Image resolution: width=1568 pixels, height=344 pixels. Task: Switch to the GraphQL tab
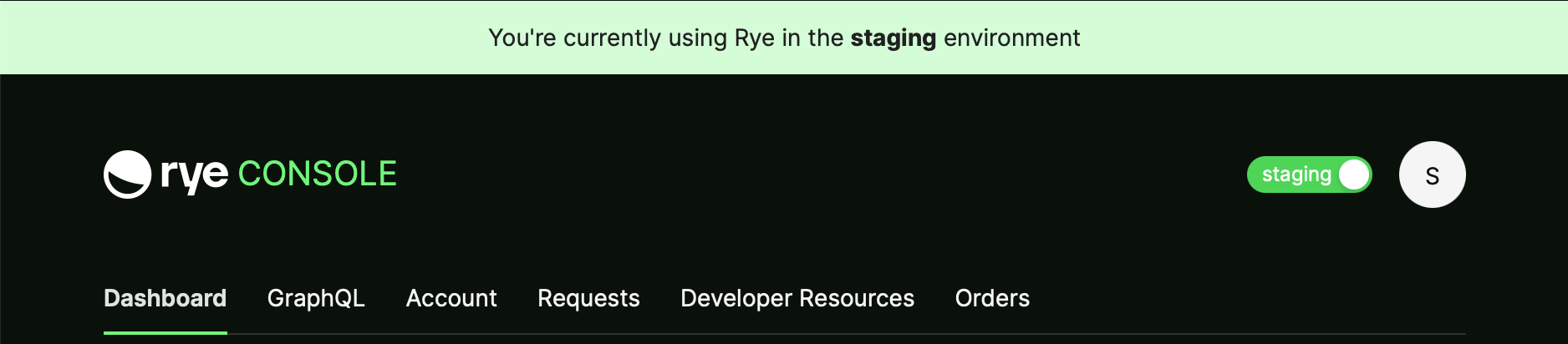[316, 298]
